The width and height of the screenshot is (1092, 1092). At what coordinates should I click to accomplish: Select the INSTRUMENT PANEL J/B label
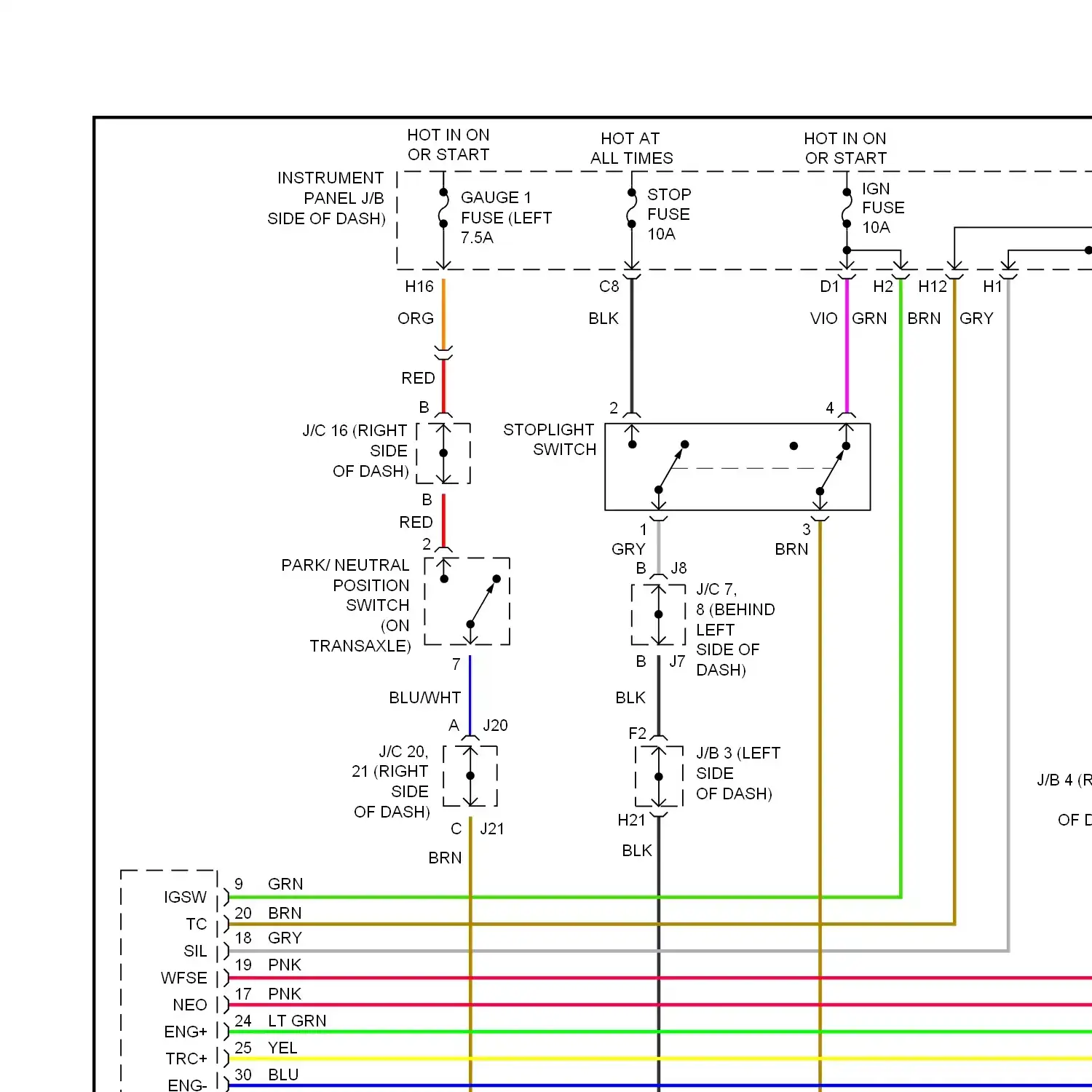tap(326, 198)
